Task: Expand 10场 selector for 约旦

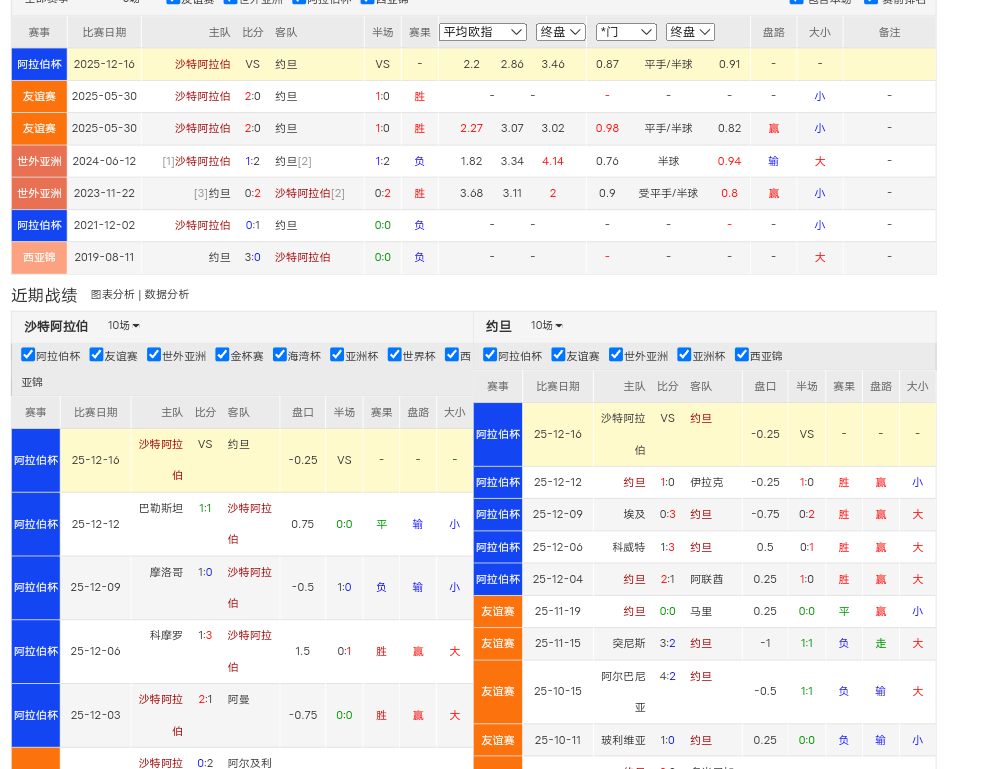Action: (546, 326)
